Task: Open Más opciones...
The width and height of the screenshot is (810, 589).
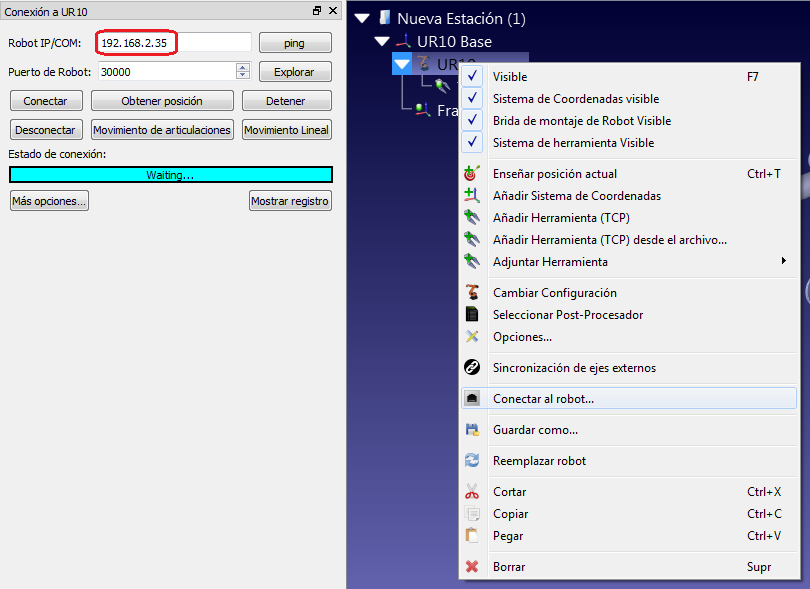Action: tap(49, 200)
